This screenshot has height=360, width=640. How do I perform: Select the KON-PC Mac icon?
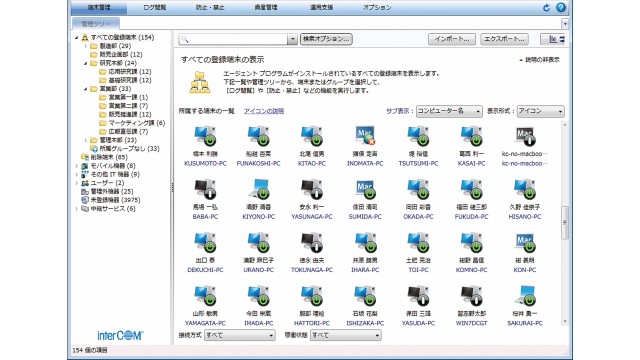pos(525,243)
